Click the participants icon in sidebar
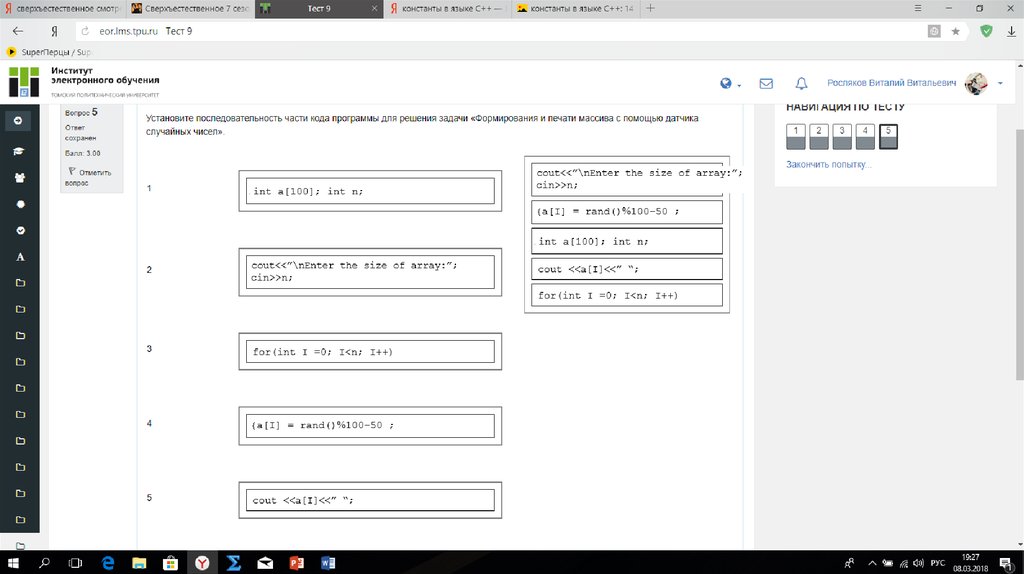 19,178
